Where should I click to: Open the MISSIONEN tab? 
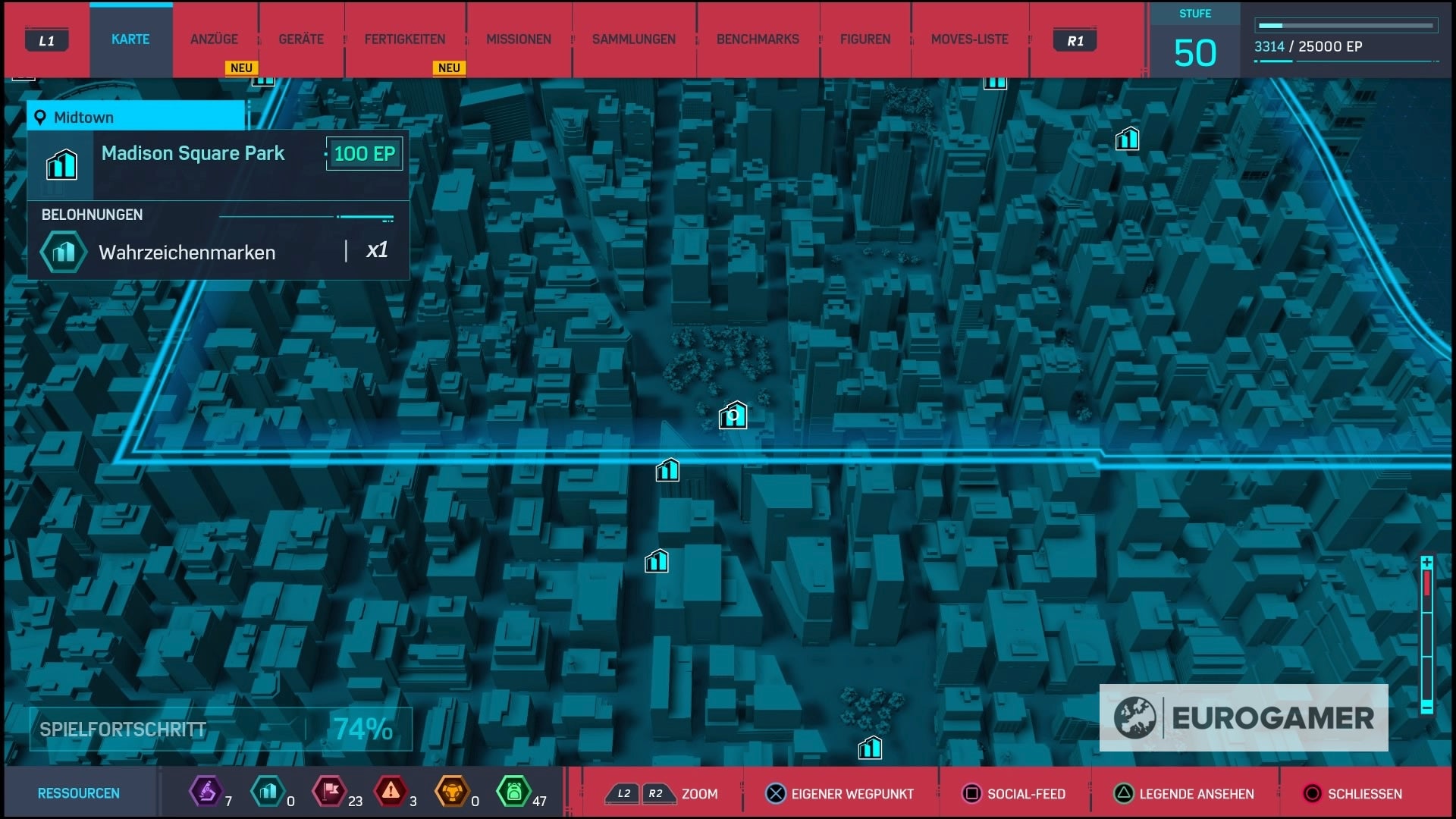coord(519,39)
